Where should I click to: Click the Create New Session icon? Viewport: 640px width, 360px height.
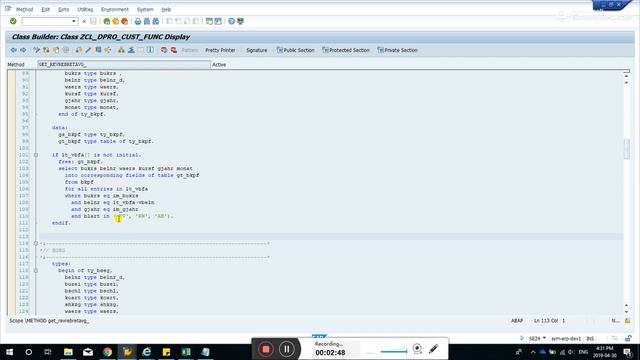[x=209, y=21]
